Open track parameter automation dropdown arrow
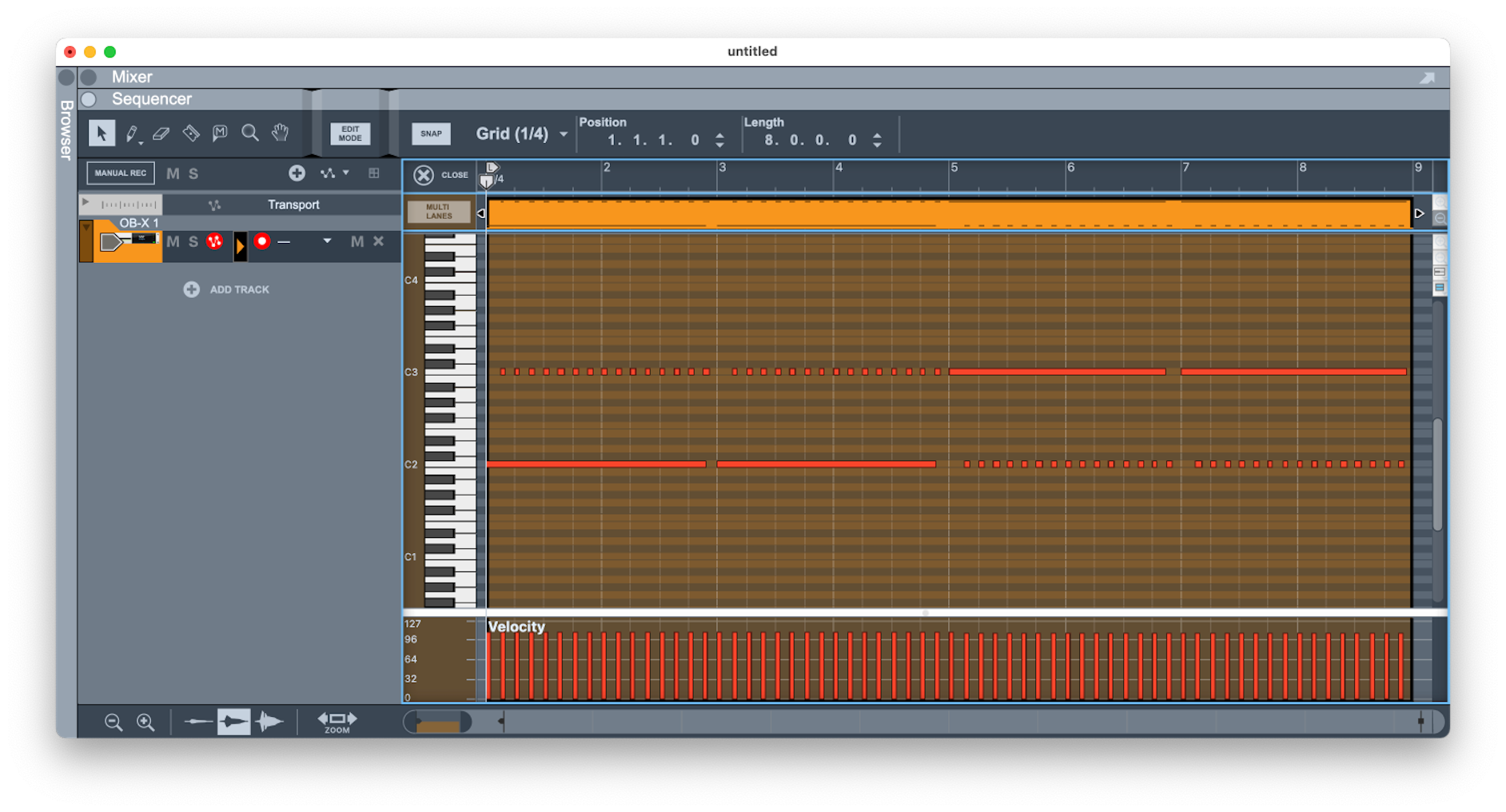This screenshot has height=812, width=1506. (346, 173)
